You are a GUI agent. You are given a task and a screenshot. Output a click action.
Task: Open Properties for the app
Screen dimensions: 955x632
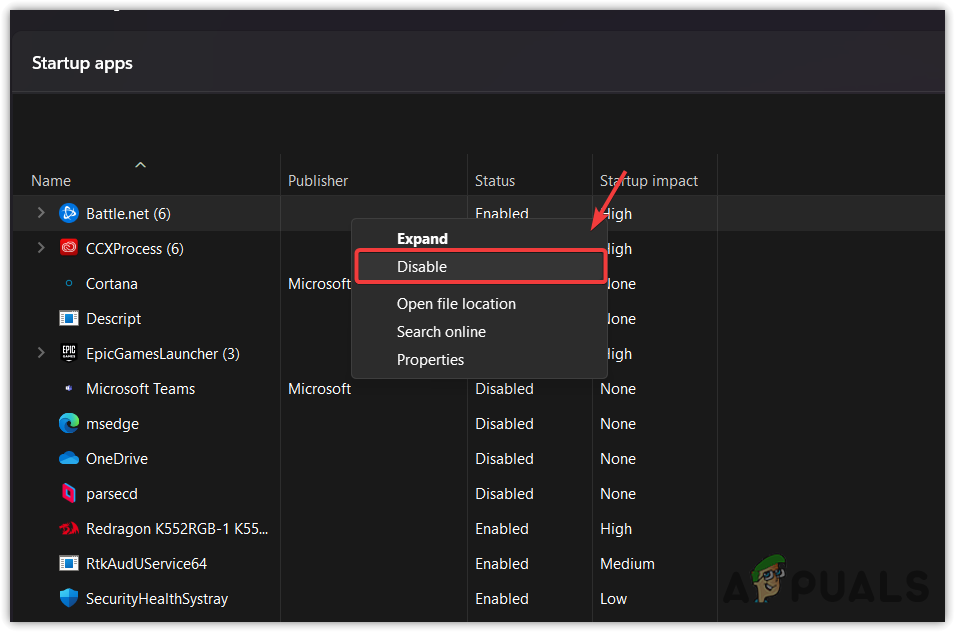tap(430, 359)
